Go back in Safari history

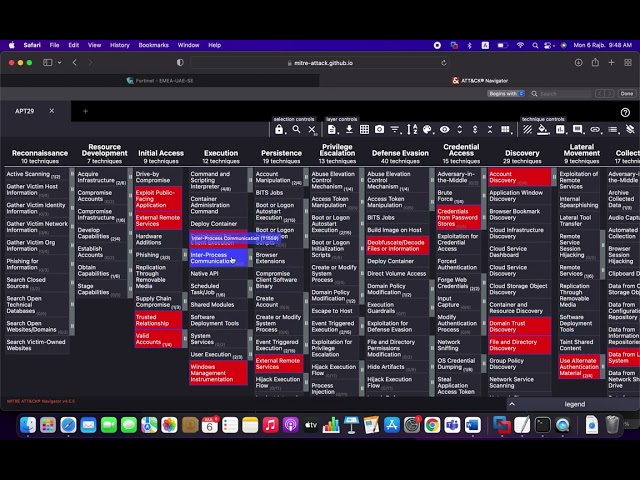[74, 62]
